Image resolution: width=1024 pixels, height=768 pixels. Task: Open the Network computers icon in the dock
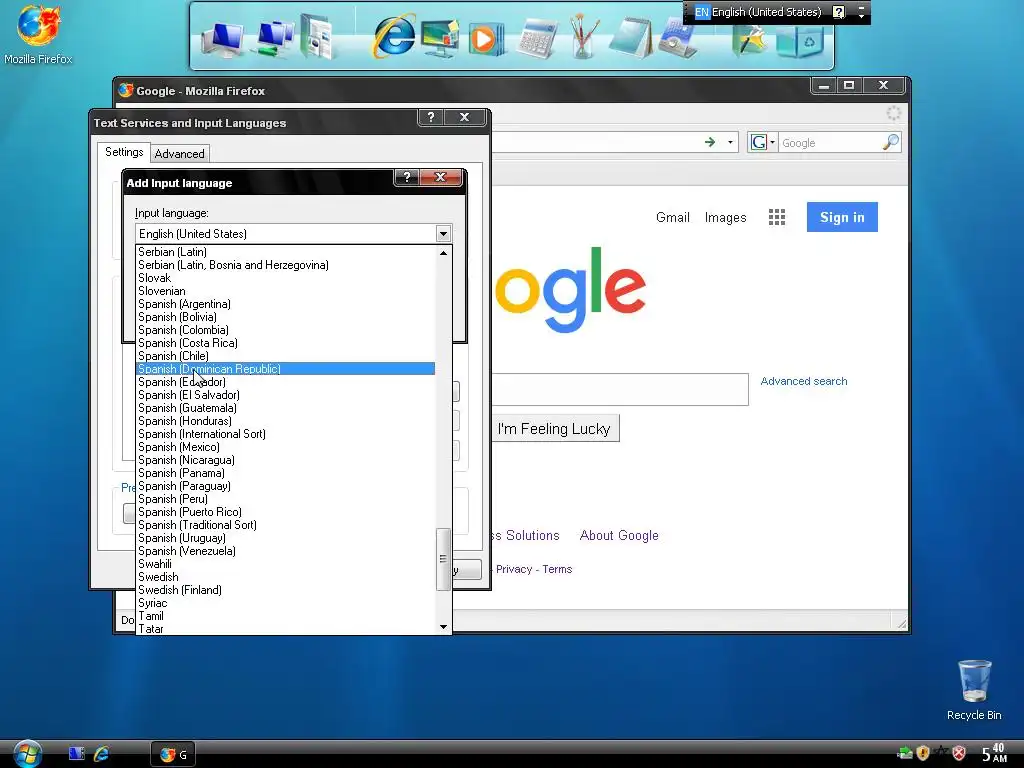[x=274, y=38]
